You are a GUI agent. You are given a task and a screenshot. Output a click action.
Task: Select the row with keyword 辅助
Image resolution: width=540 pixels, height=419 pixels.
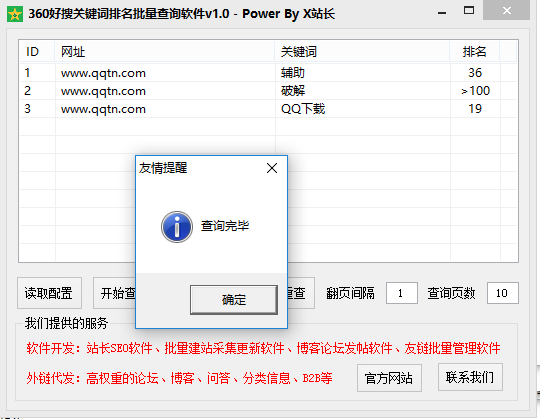(x=268, y=73)
